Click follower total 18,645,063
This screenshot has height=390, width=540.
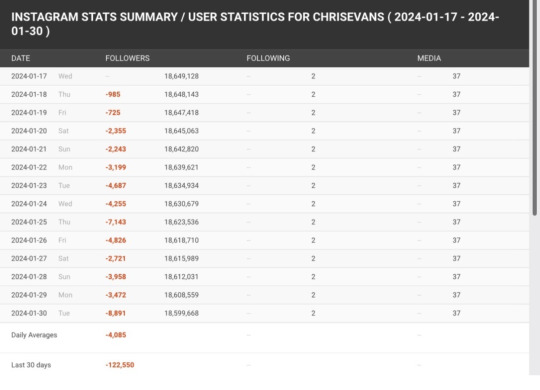(x=181, y=131)
